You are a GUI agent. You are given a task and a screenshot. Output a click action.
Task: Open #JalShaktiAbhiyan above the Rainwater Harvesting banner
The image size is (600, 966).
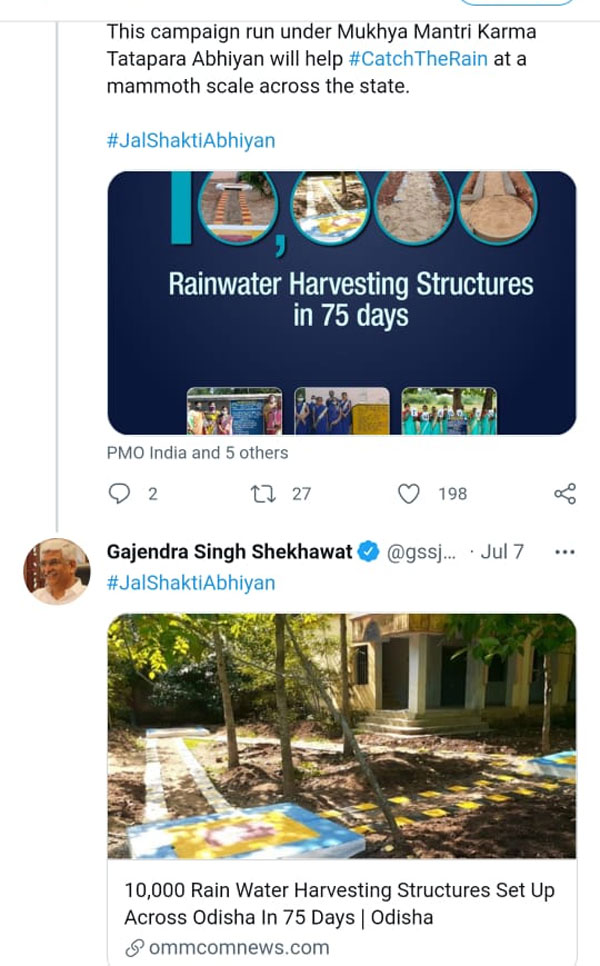click(x=190, y=140)
